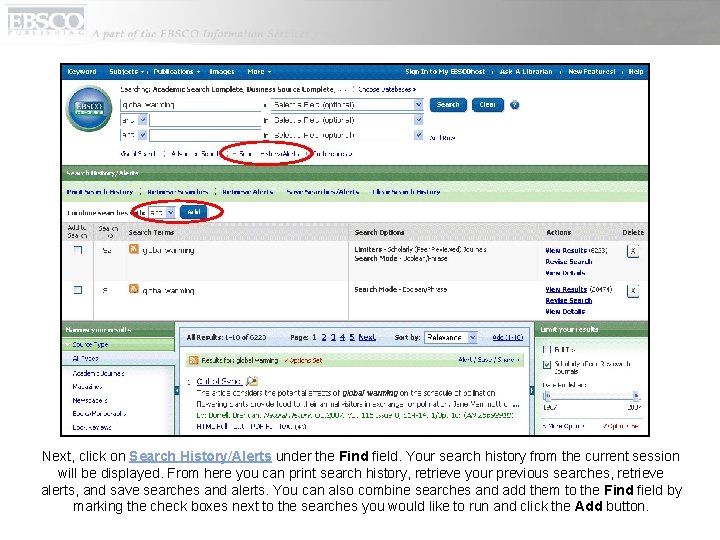Filter by Magazines source type
Image resolution: width=720 pixels, height=540 pixels.
point(87,387)
